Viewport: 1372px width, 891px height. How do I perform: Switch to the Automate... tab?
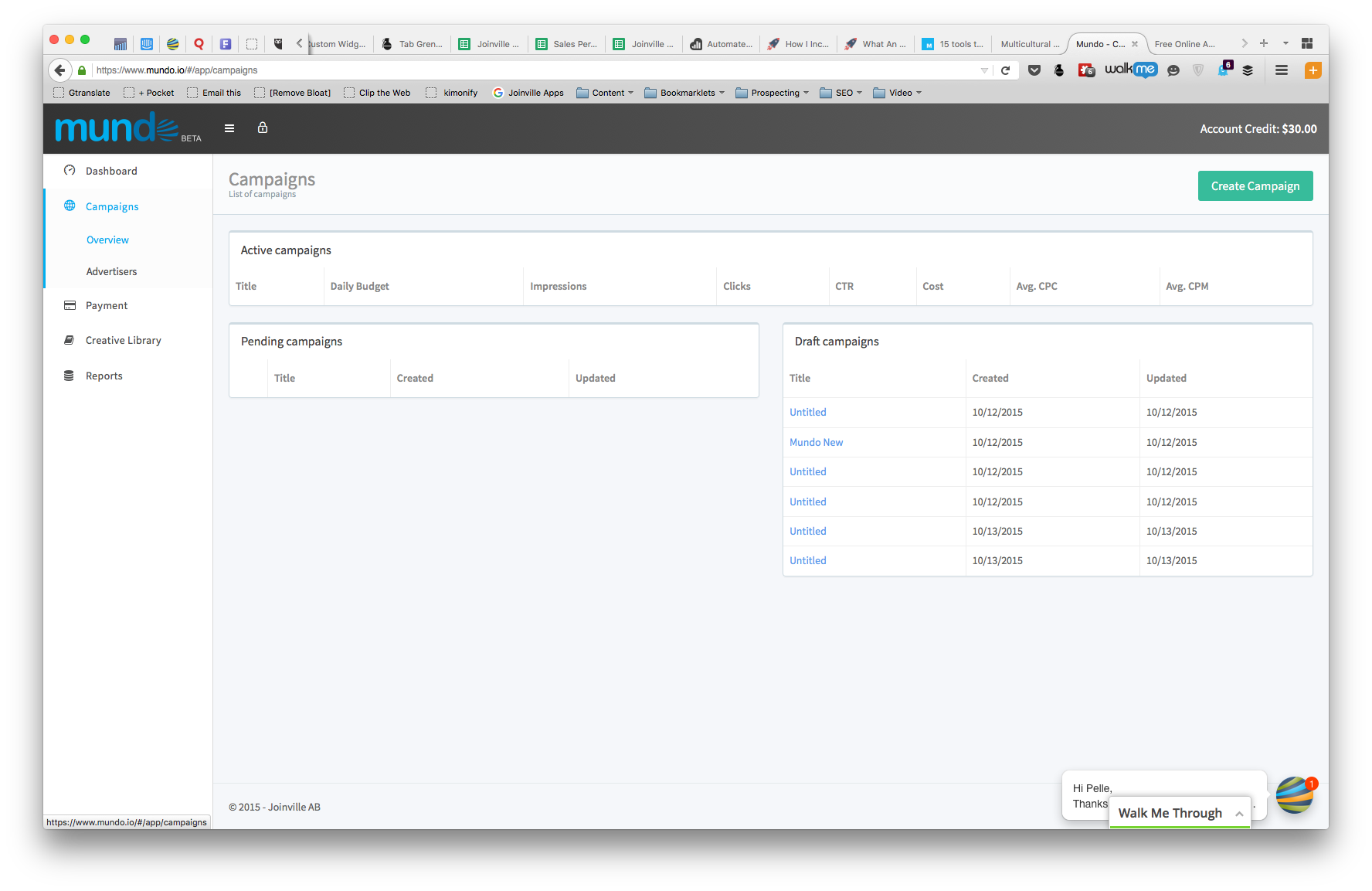pyautogui.click(x=722, y=44)
